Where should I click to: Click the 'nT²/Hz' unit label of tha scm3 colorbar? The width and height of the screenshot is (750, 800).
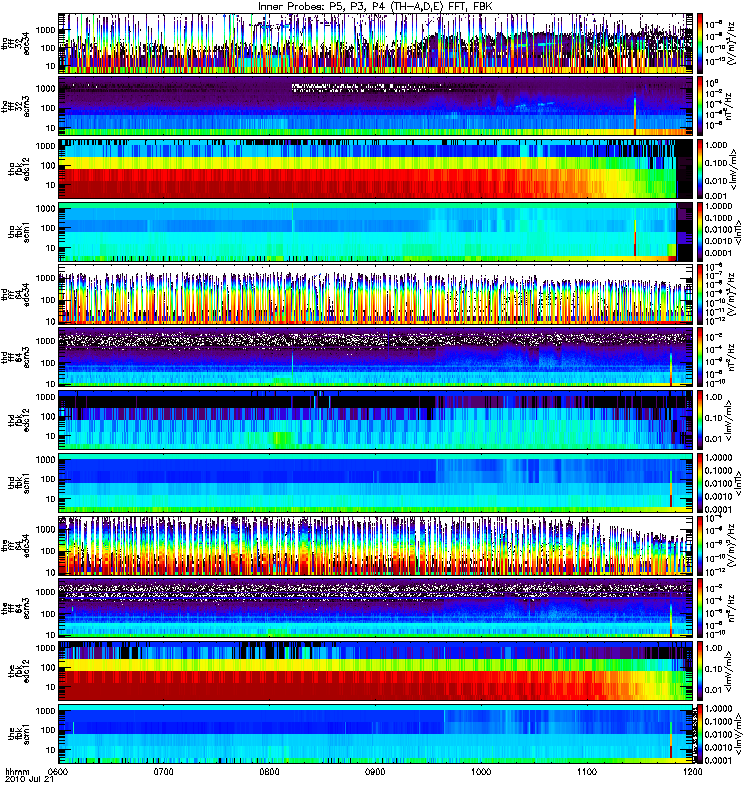(730, 106)
